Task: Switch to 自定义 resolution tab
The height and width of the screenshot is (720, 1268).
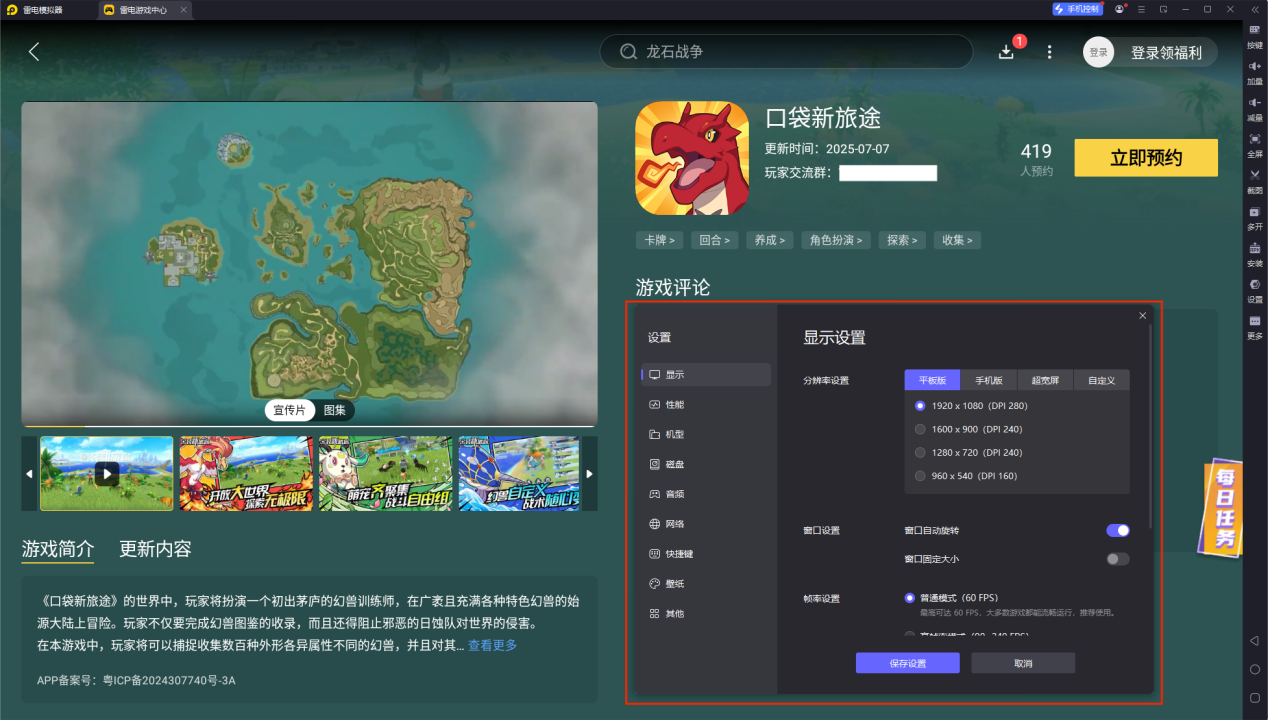Action: (1102, 380)
